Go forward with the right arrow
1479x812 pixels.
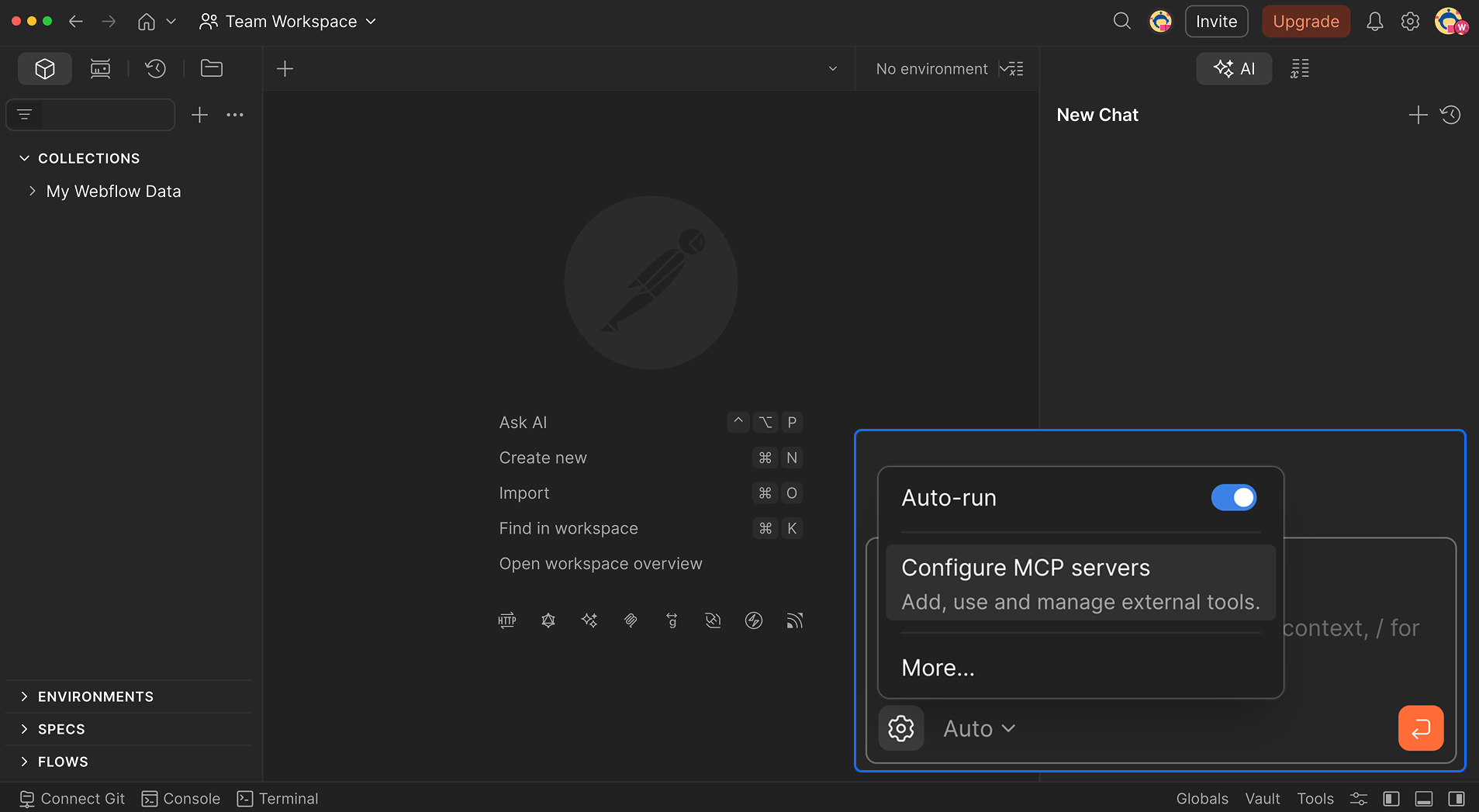pyautogui.click(x=109, y=21)
